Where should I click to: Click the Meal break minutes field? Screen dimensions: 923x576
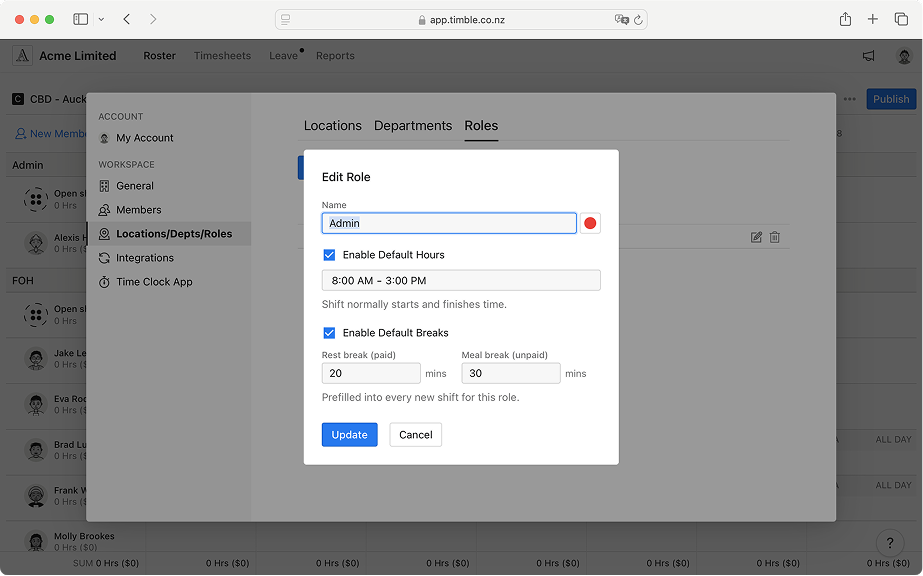(511, 373)
